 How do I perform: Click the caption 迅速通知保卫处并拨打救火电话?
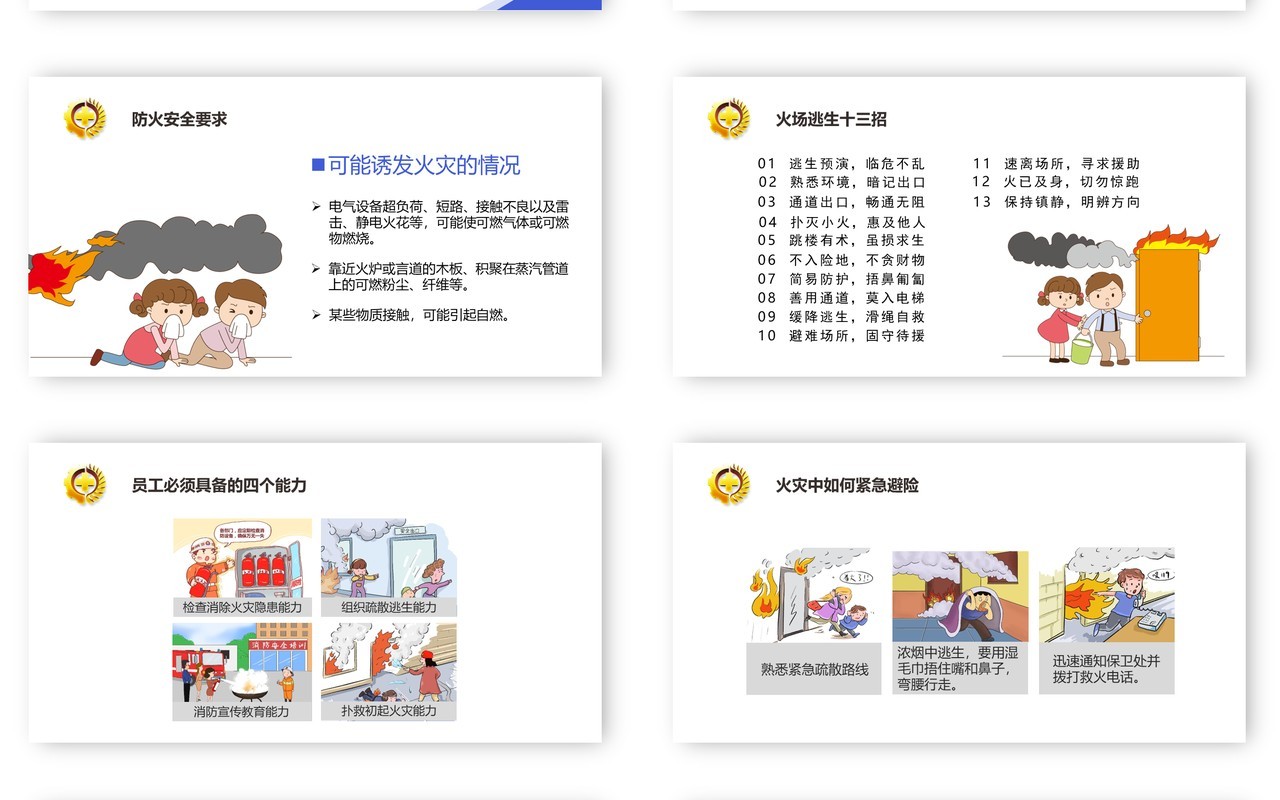coord(1107,669)
